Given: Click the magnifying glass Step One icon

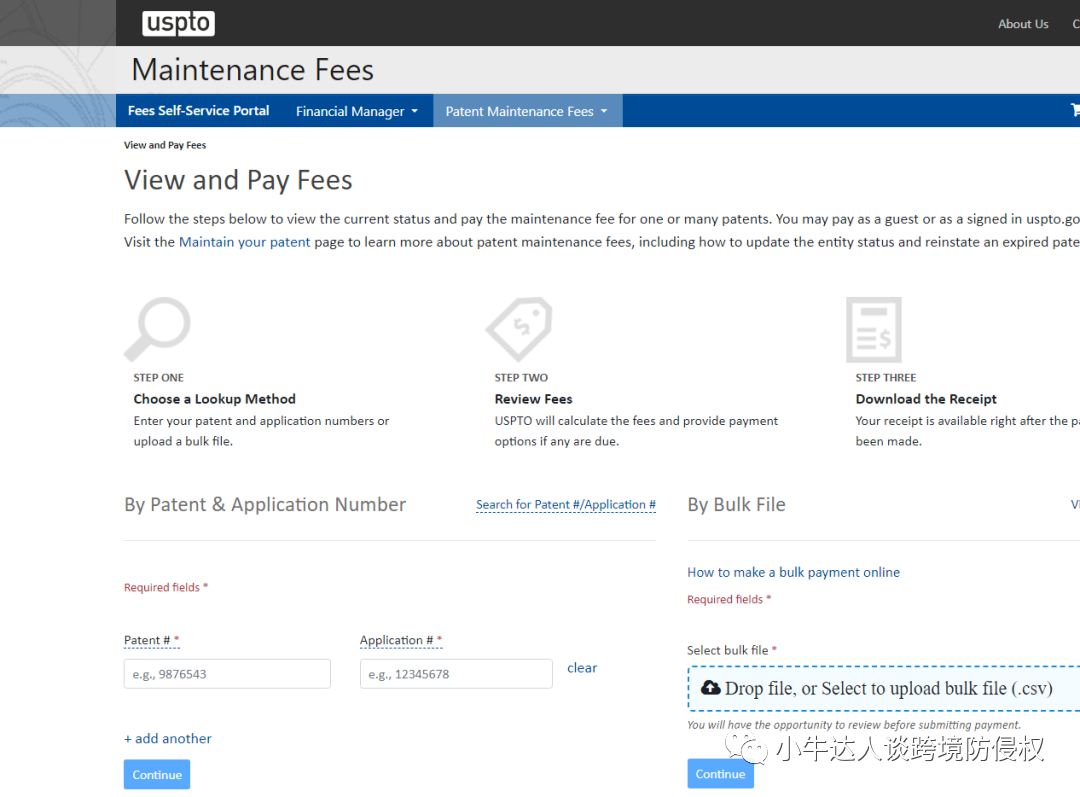Looking at the screenshot, I should [x=158, y=329].
